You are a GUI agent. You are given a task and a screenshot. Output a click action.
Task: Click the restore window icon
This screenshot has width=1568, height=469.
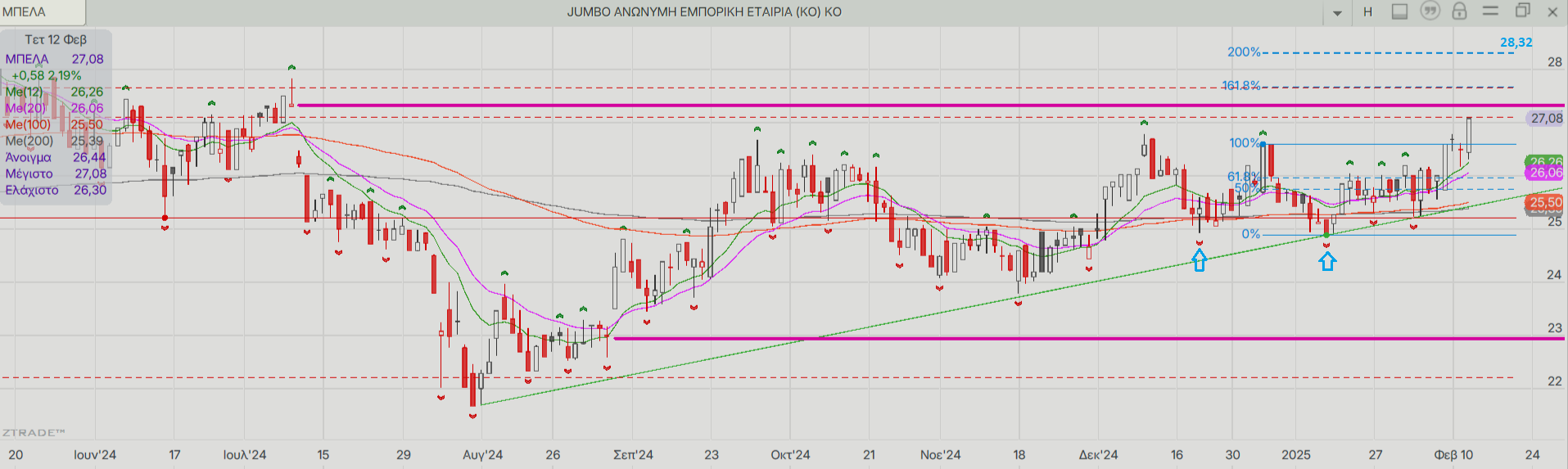click(x=1522, y=11)
